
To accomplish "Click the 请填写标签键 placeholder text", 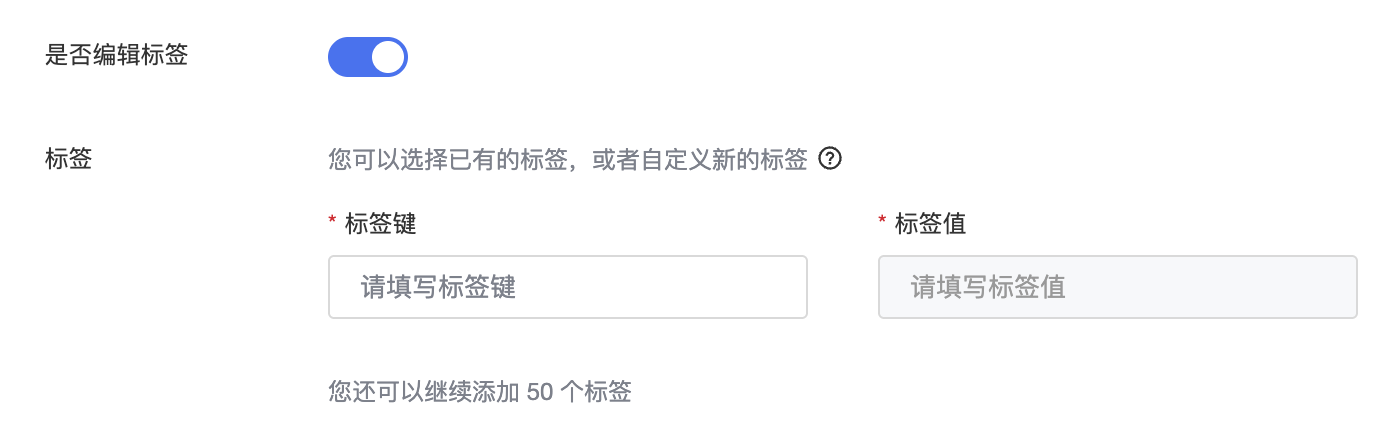I will pyautogui.click(x=438, y=288).
